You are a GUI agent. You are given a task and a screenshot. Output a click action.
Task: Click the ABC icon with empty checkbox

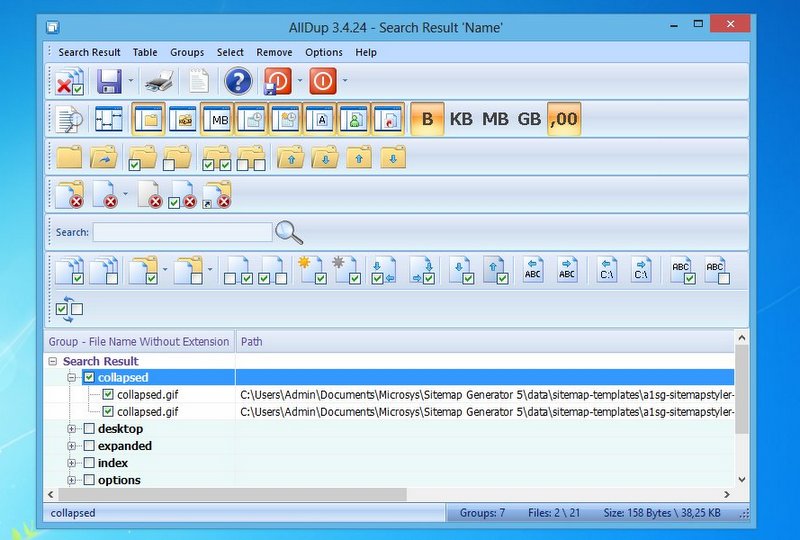[x=716, y=271]
